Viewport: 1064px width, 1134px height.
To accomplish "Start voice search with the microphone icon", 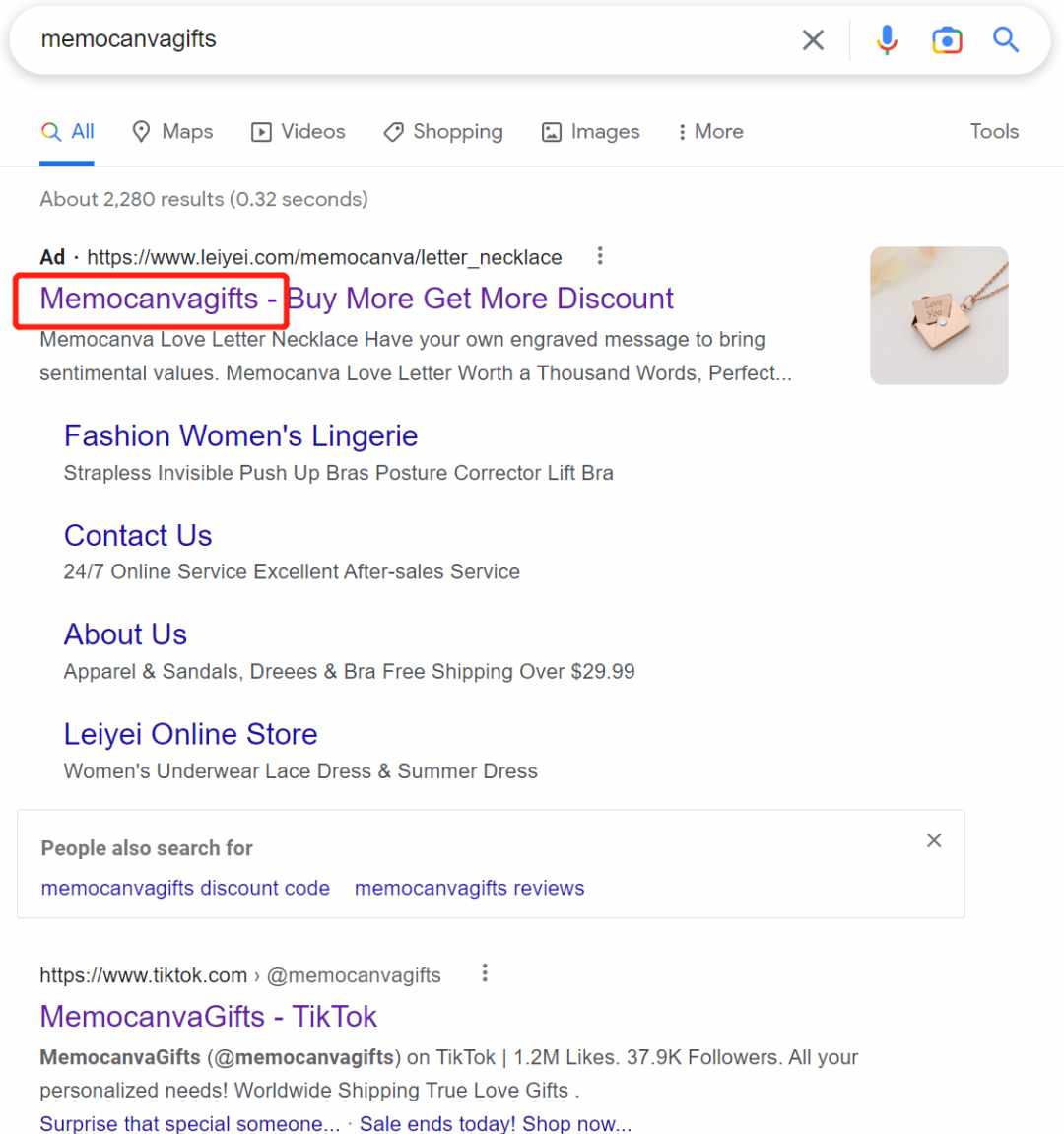I will tap(886, 39).
